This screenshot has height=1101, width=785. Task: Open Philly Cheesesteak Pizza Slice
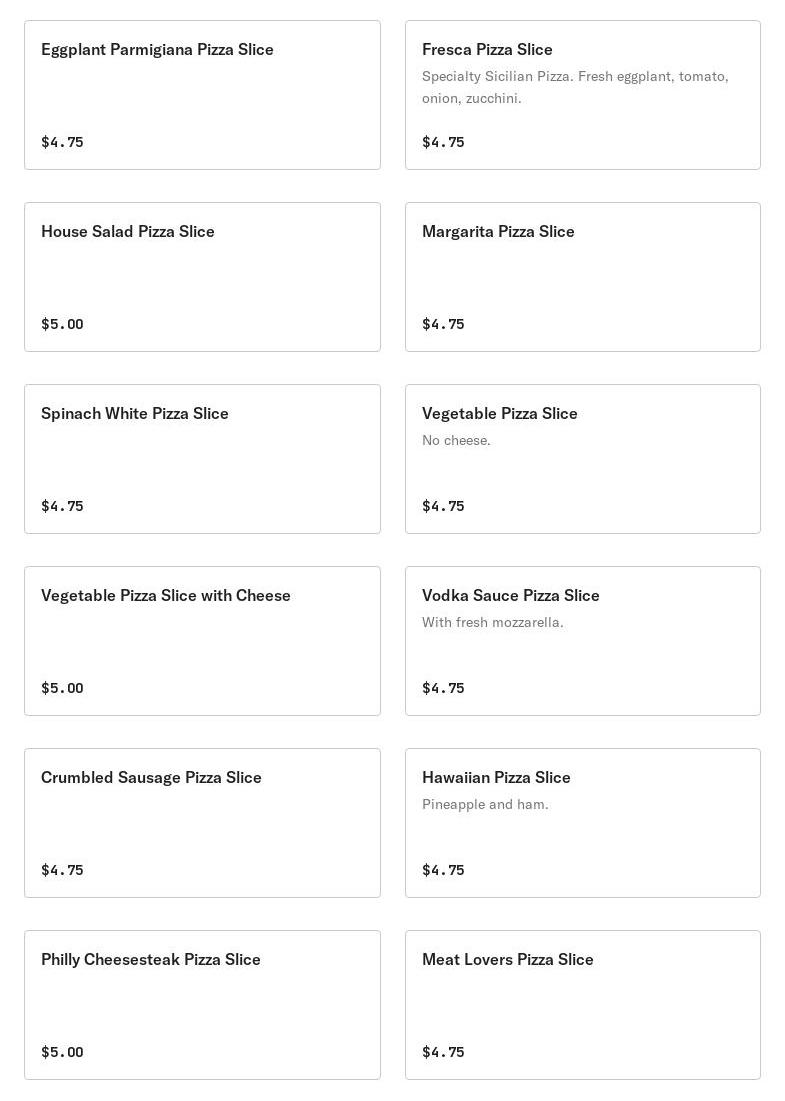tap(202, 1005)
